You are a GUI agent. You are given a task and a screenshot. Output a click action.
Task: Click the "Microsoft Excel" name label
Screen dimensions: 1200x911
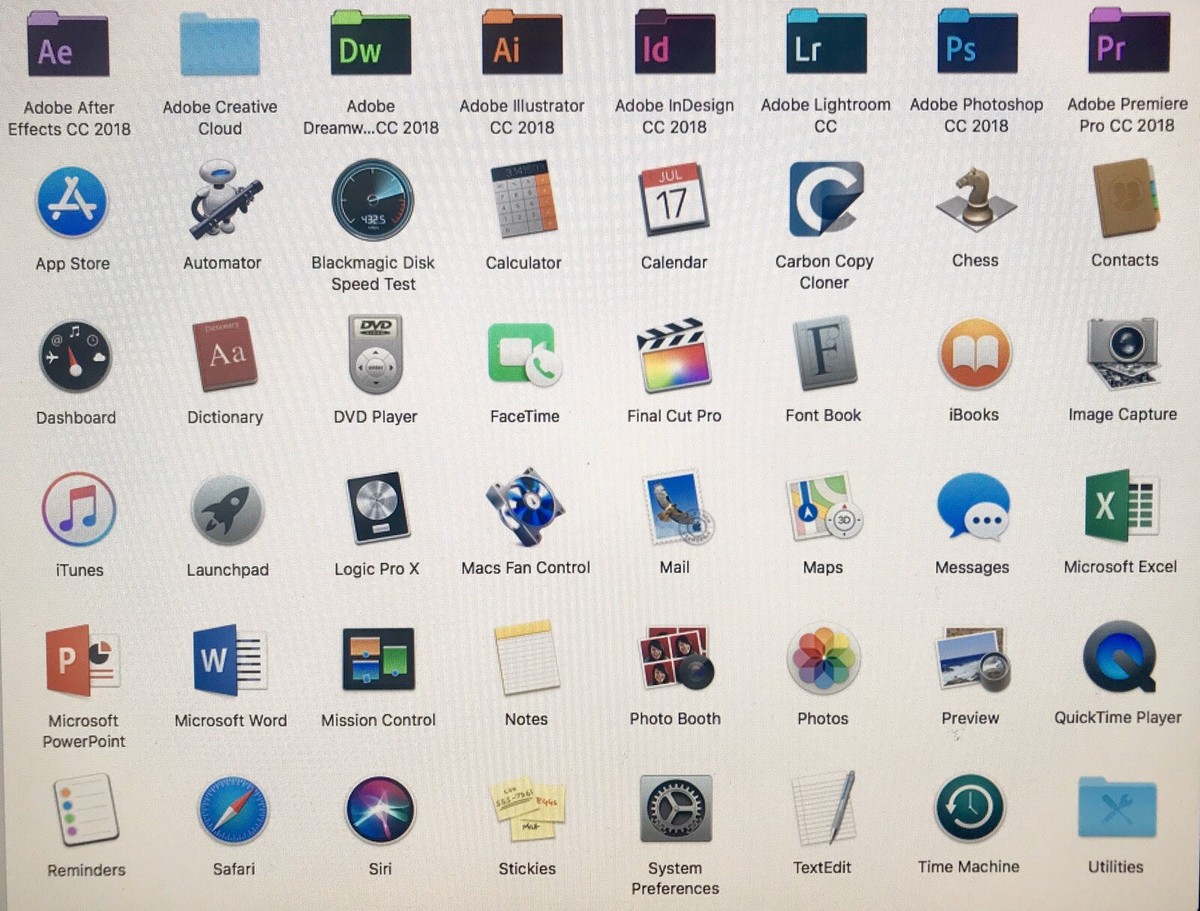(x=1120, y=567)
